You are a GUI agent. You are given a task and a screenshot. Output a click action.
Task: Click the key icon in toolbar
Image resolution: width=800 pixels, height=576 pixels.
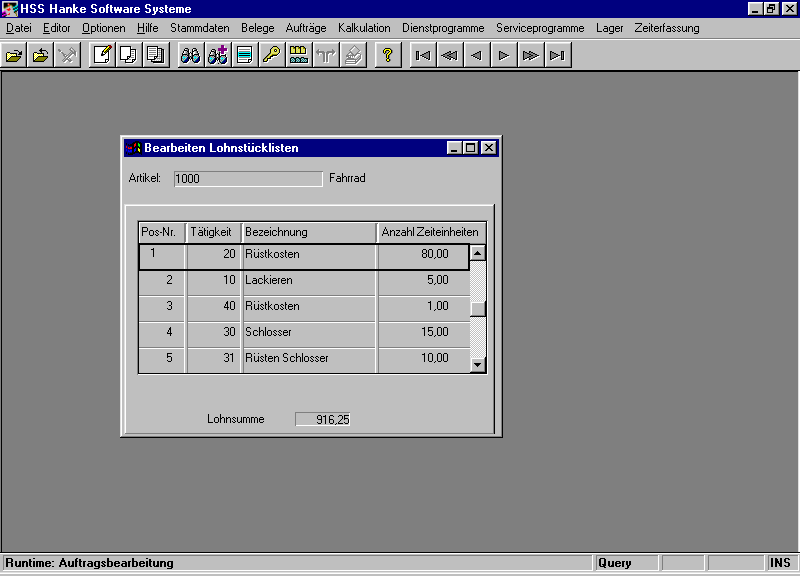[x=271, y=56]
